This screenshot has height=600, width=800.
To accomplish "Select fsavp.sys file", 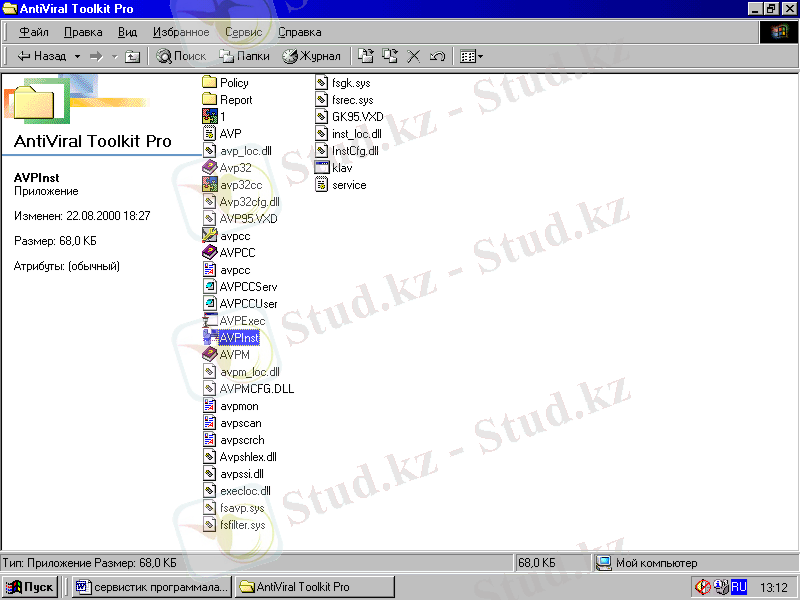I will [x=234, y=508].
